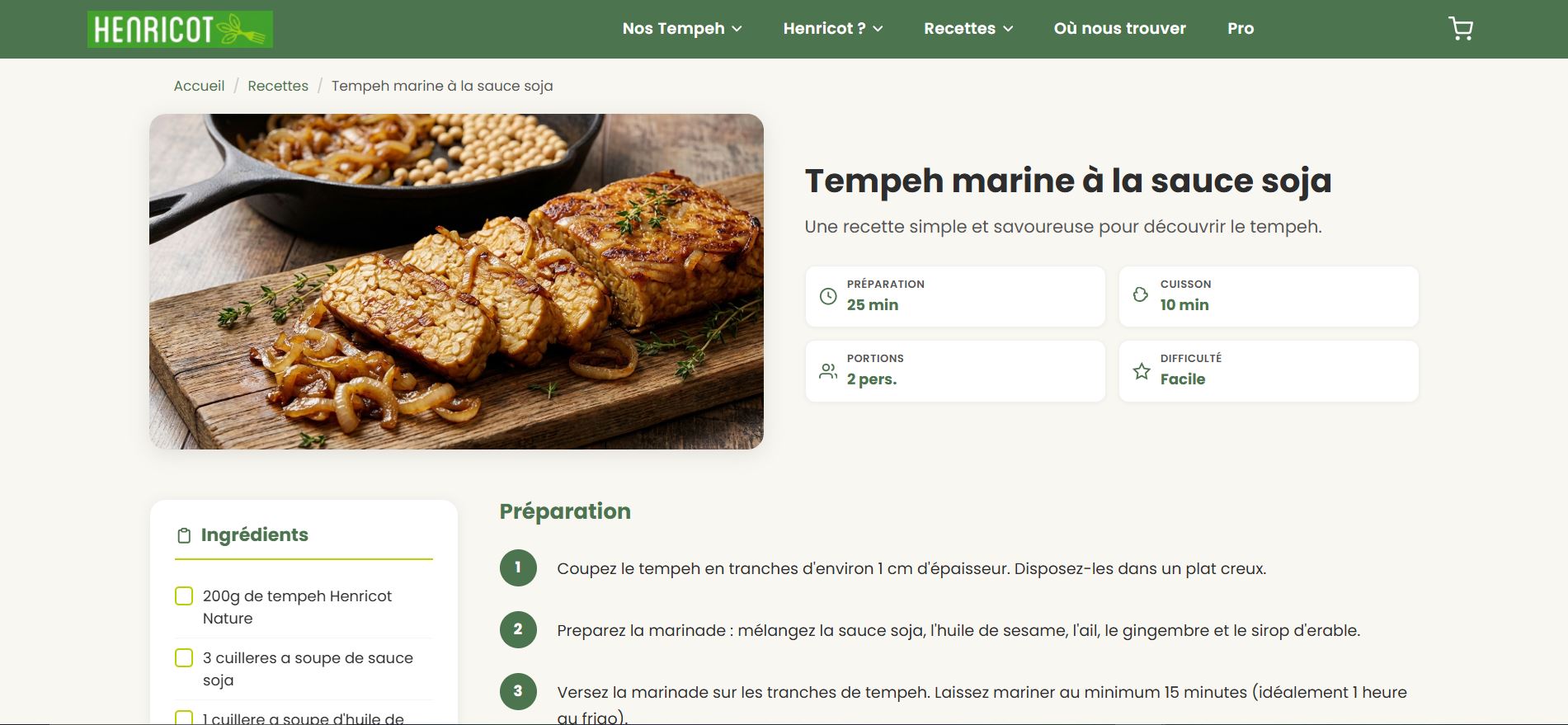Image resolution: width=1568 pixels, height=725 pixels.
Task: Click step number 1 circle
Action: click(x=518, y=567)
